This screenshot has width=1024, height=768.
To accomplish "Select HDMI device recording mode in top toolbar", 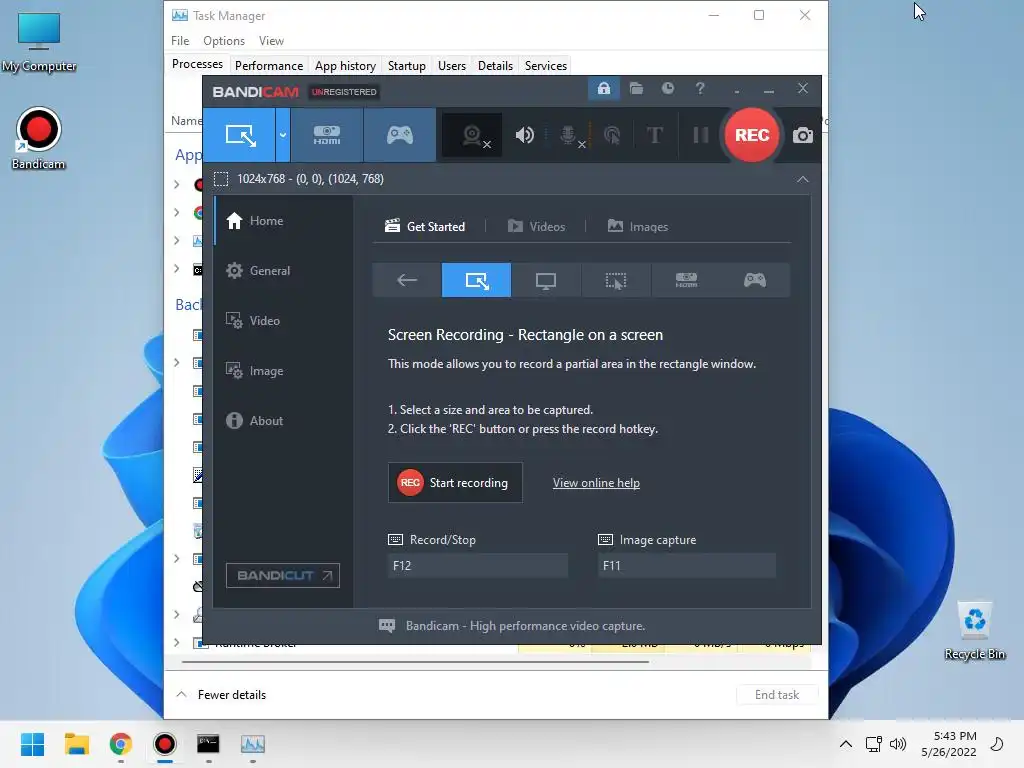I will tap(327, 135).
